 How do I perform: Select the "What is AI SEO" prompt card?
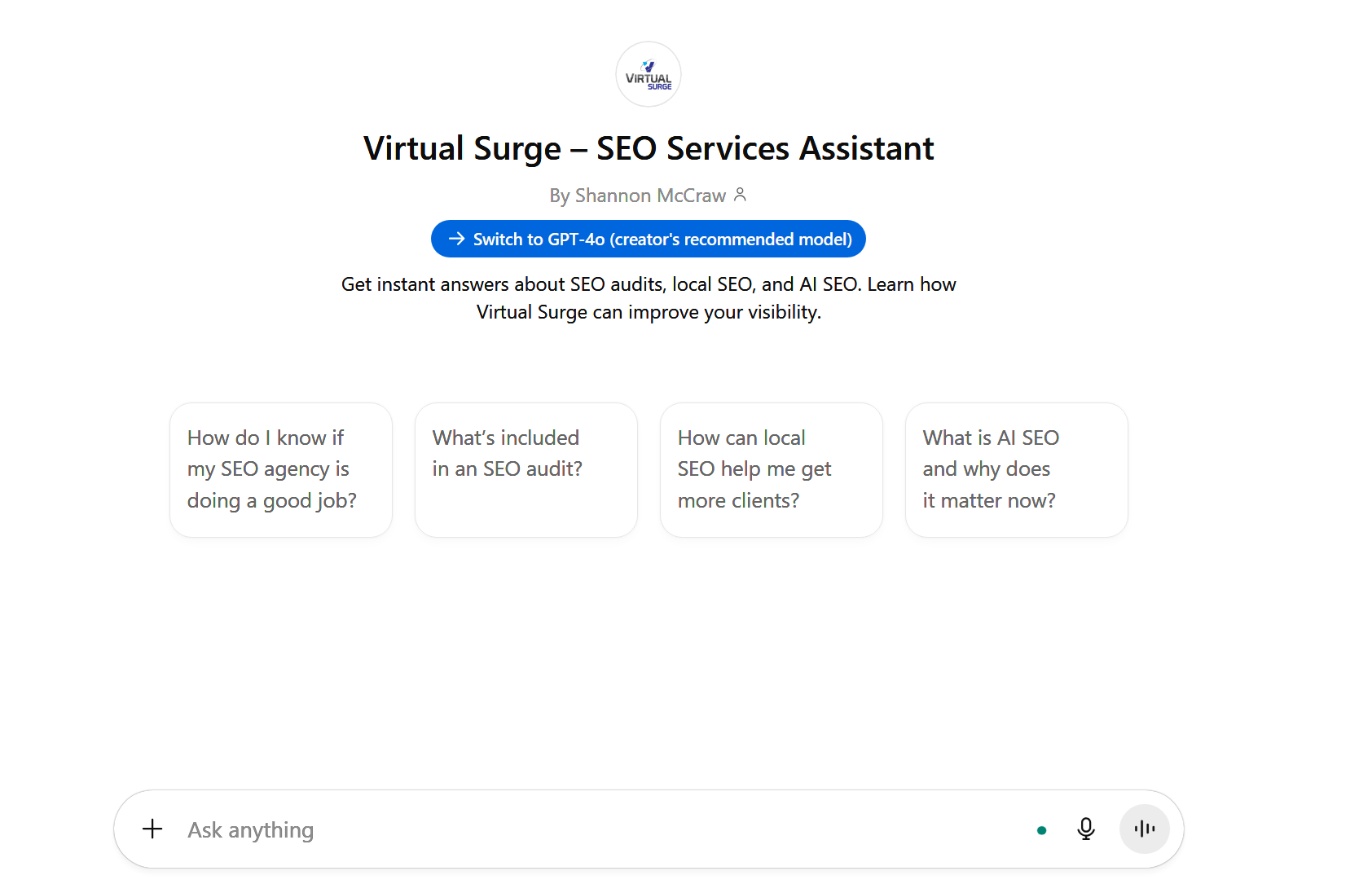click(x=1016, y=468)
